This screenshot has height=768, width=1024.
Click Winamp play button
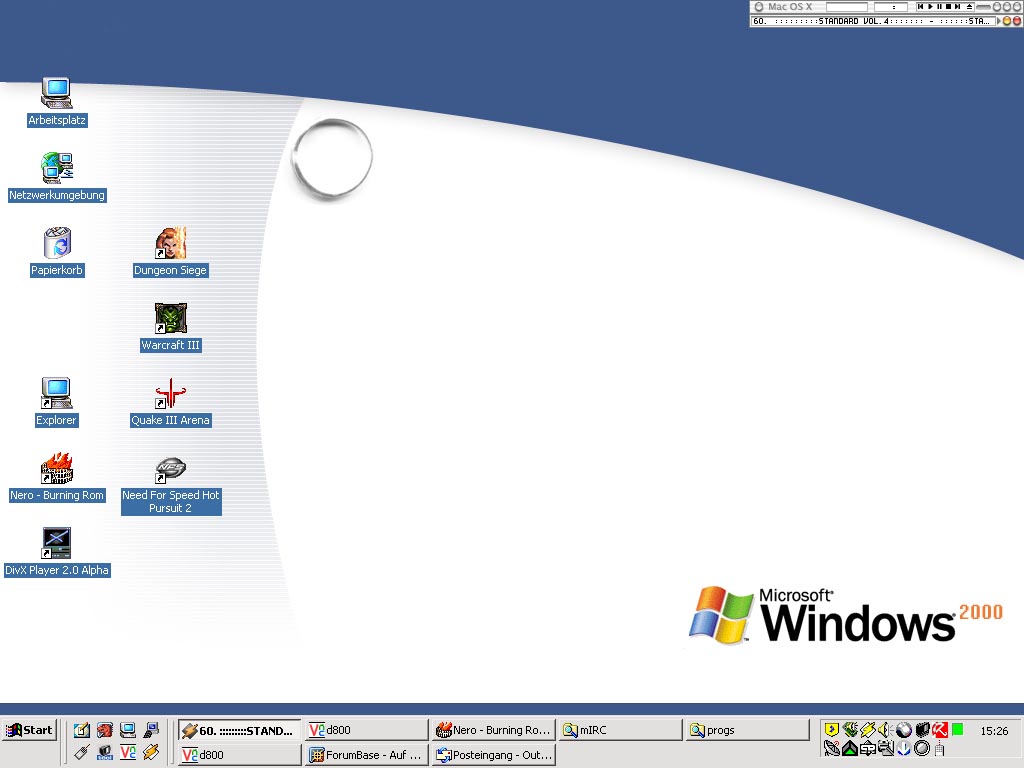click(931, 7)
